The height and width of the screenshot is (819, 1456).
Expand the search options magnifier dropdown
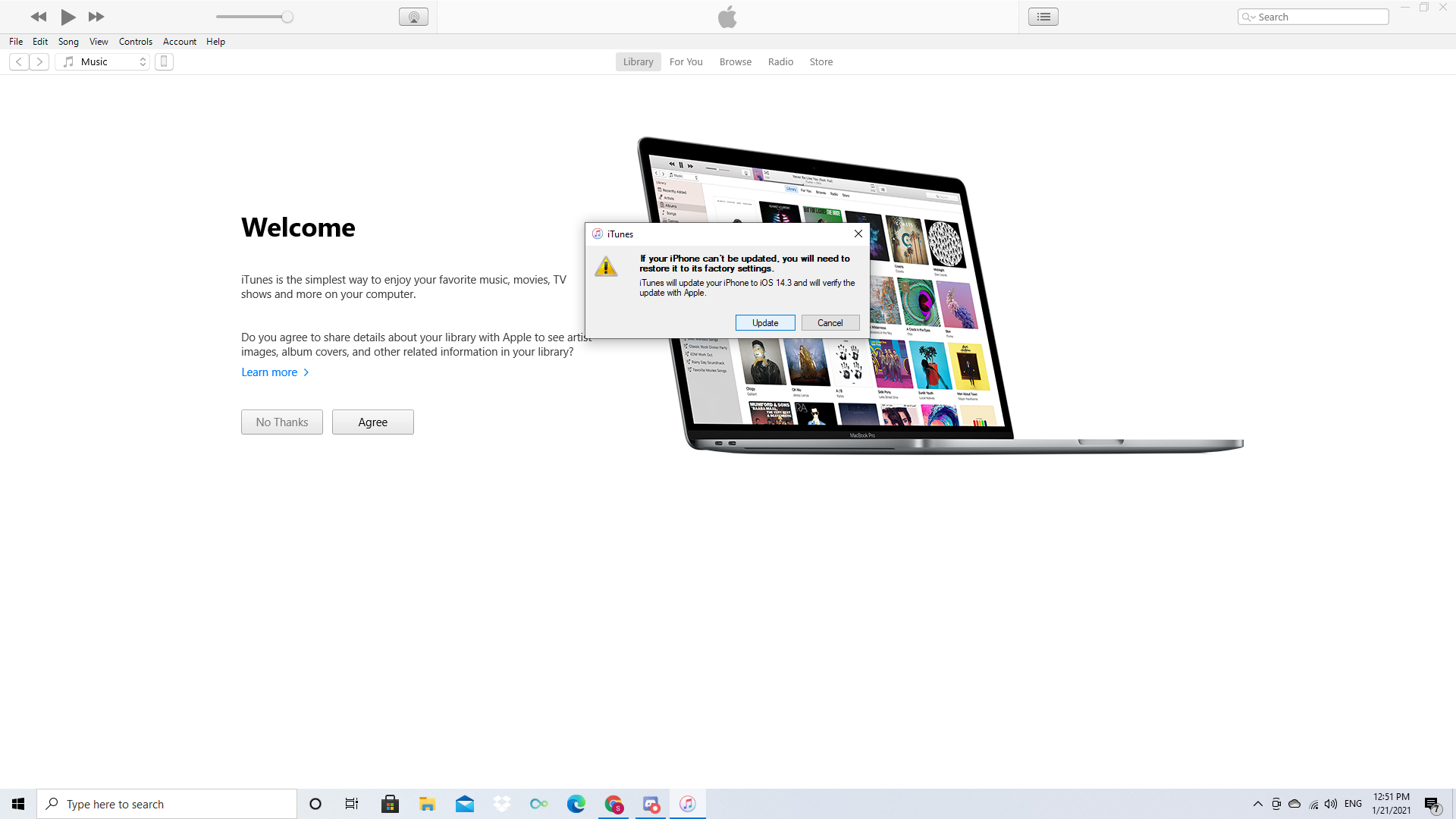pos(1248,17)
